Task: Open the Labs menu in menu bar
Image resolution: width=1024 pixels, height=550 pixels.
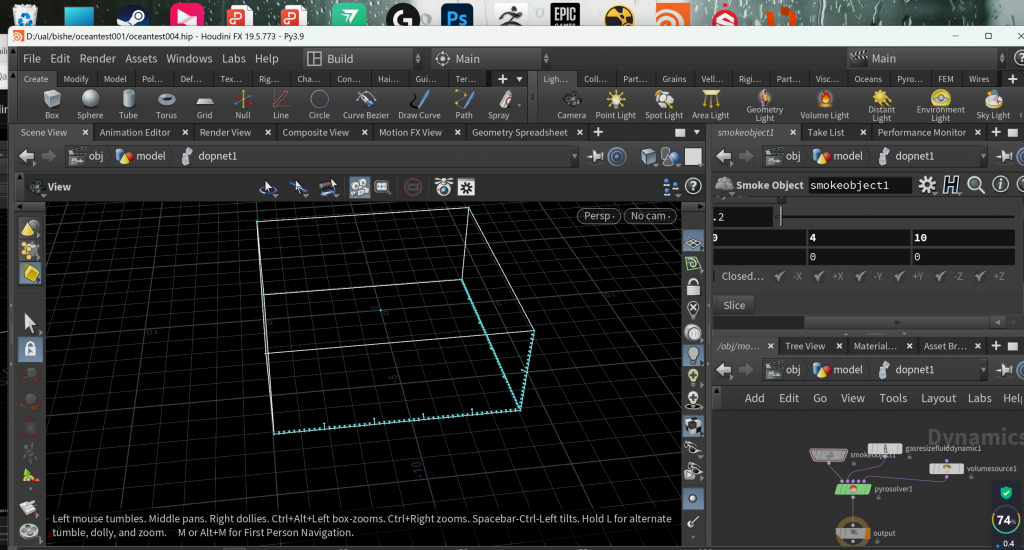Action: 233,59
